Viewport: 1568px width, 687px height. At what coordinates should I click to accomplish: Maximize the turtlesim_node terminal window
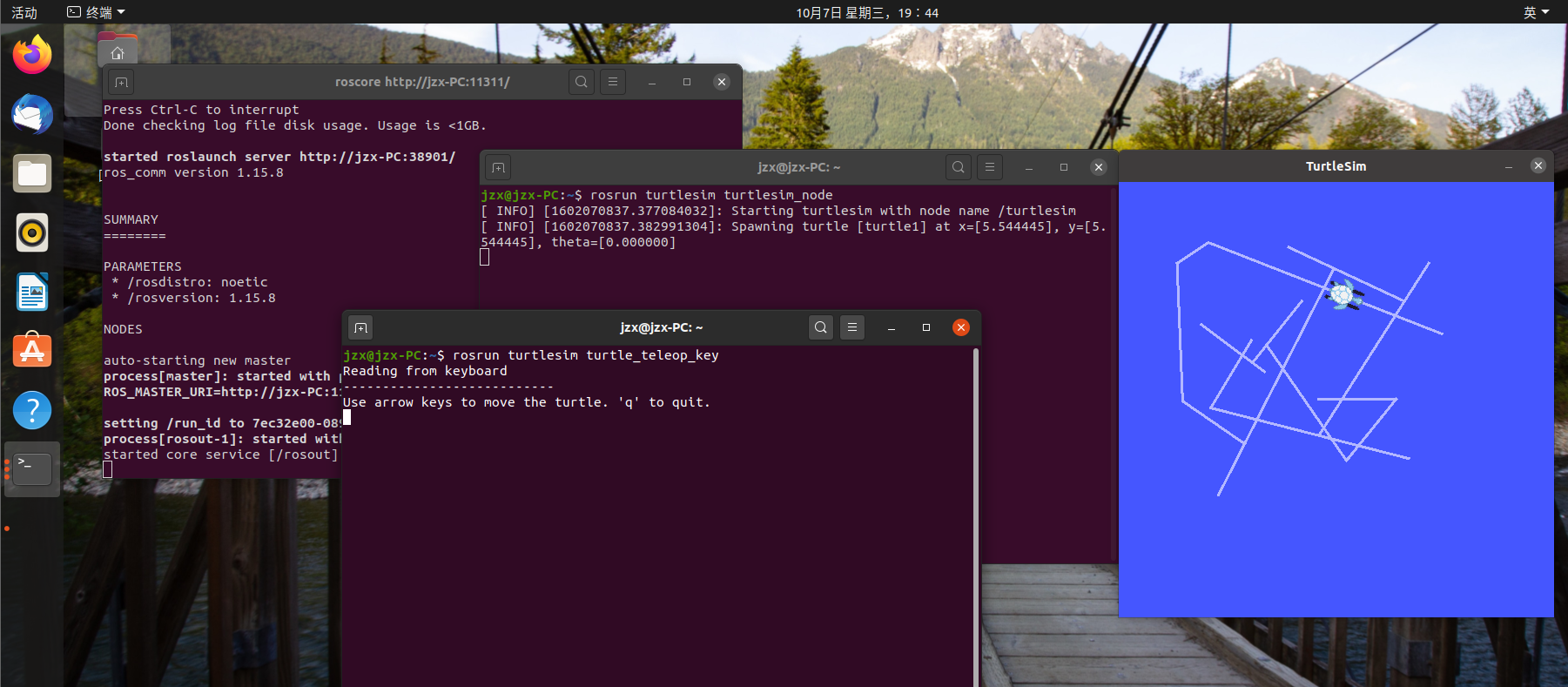(1064, 167)
